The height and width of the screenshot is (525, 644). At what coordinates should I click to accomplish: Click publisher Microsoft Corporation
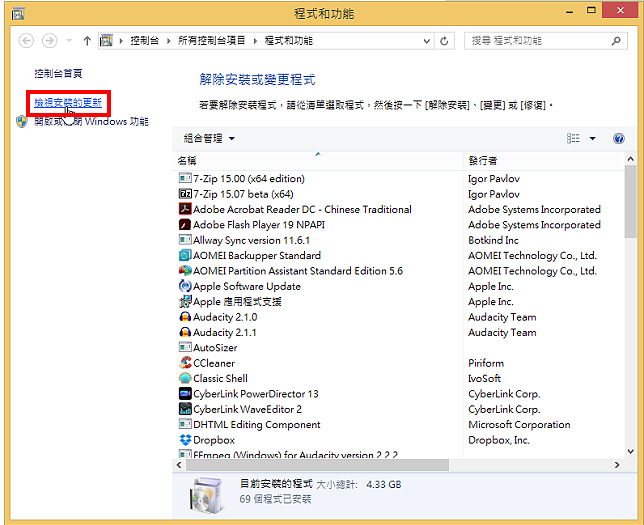click(519, 425)
